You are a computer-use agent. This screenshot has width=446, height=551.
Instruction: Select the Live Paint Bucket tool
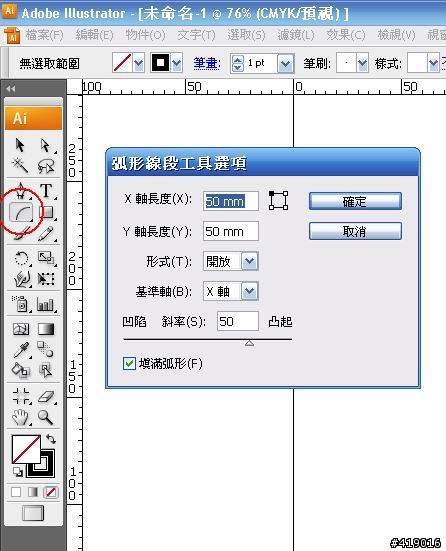pyautogui.click(x=21, y=370)
